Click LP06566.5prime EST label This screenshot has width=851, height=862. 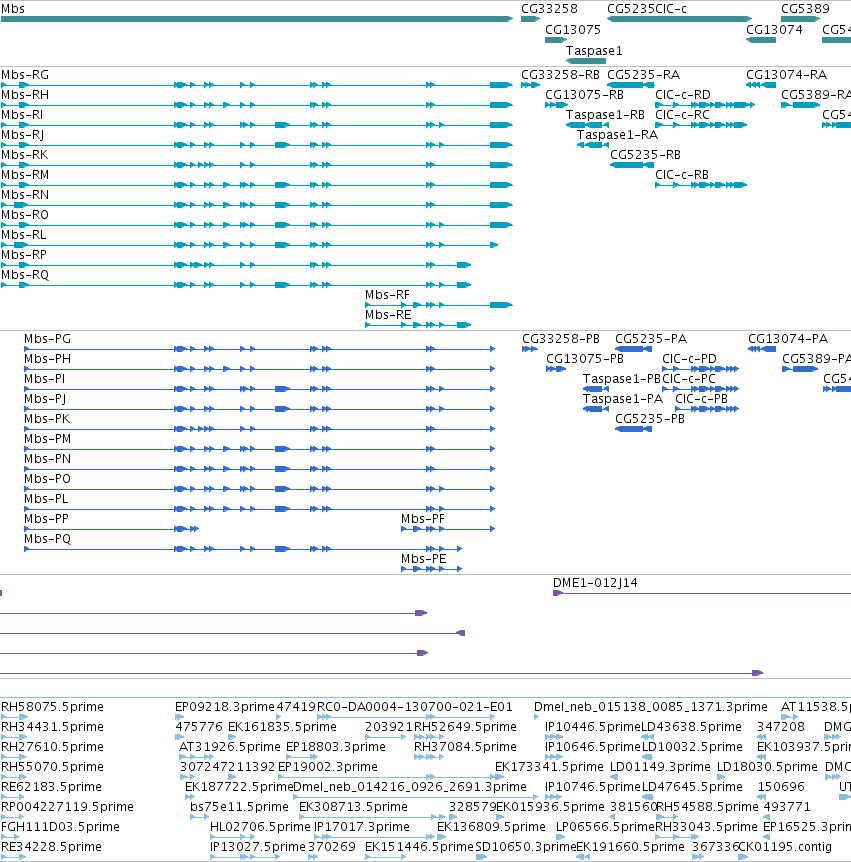click(605, 827)
